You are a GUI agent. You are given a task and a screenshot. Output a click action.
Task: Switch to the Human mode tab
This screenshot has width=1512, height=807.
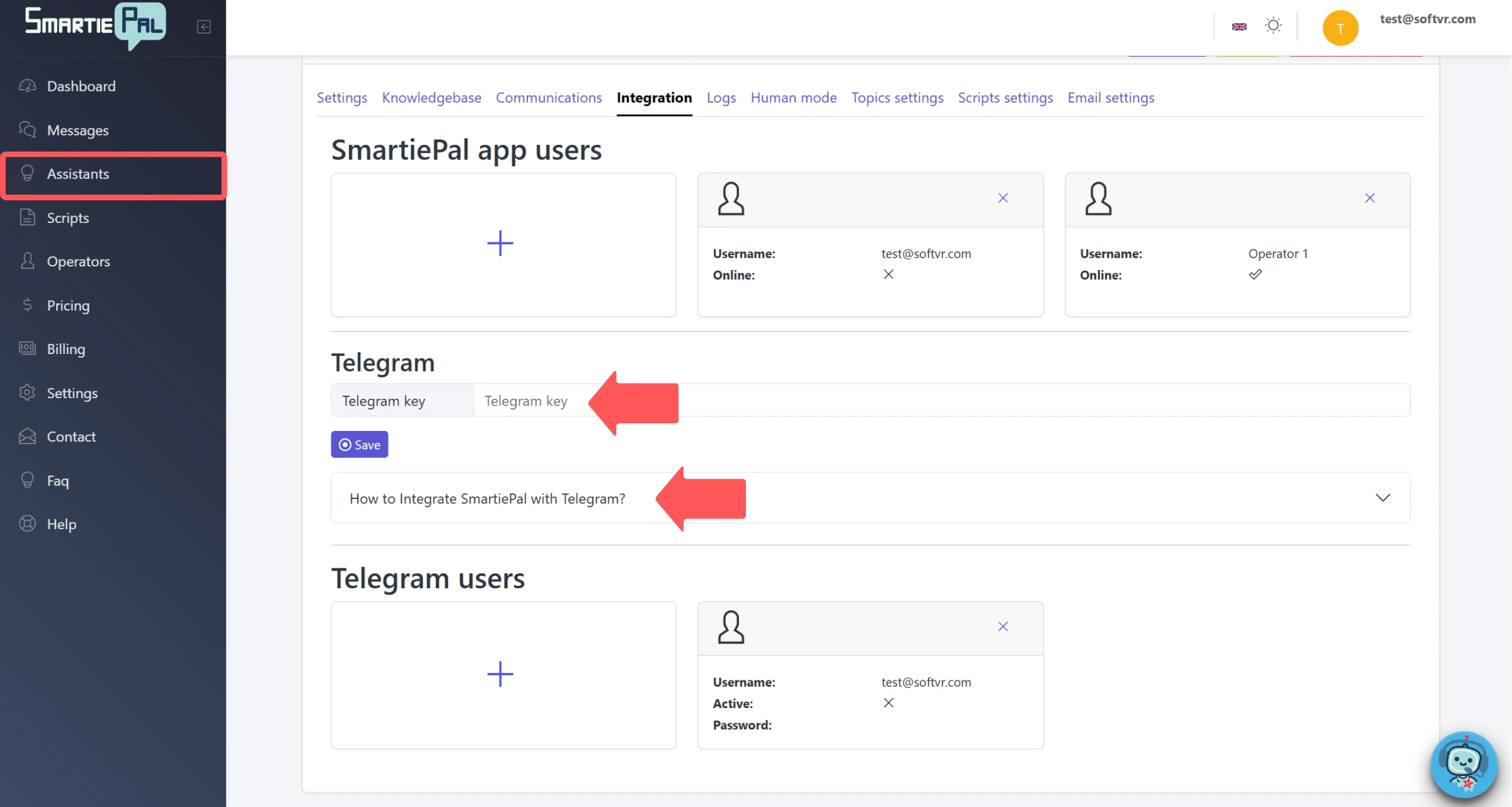click(793, 98)
